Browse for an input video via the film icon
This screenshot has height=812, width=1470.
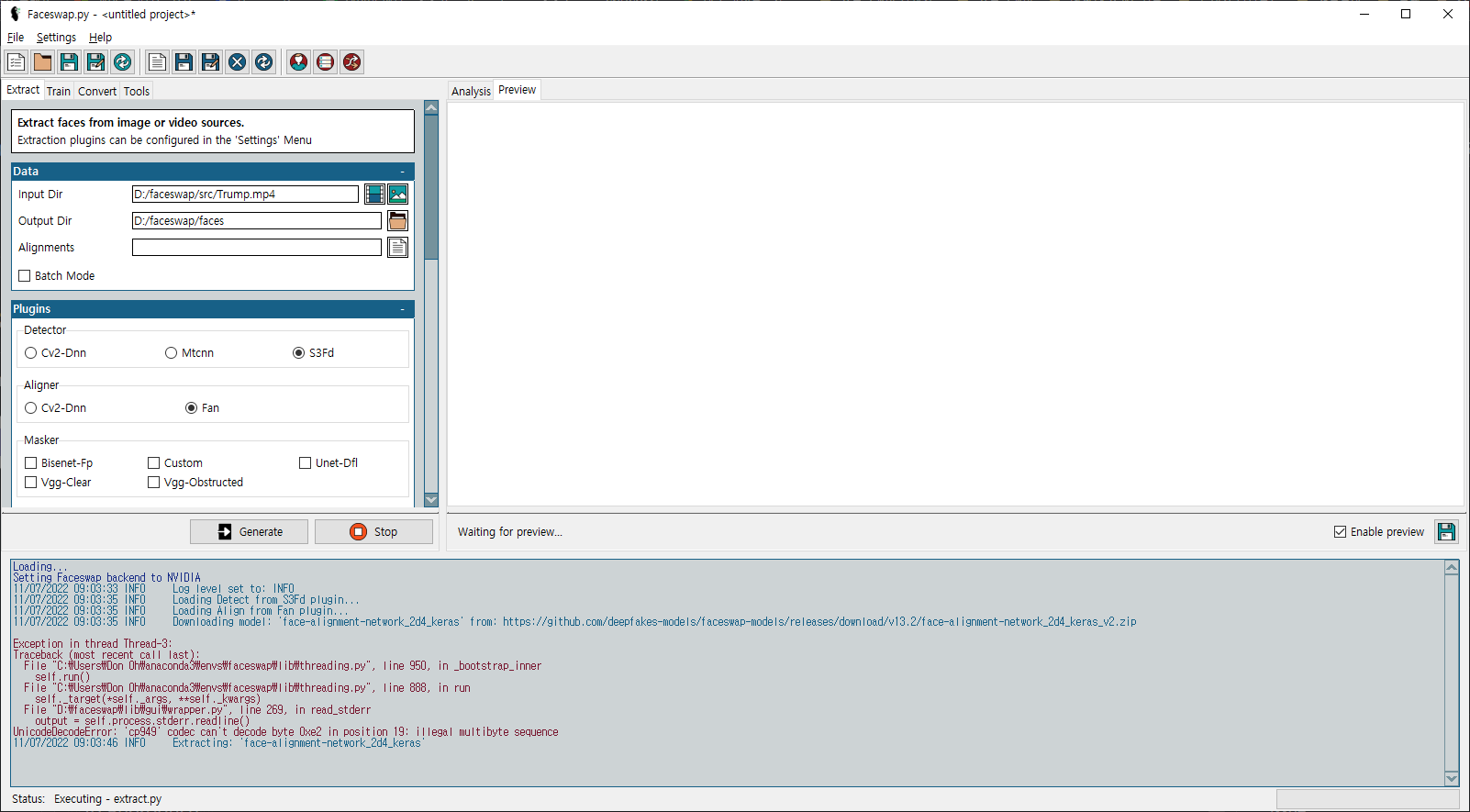(374, 194)
